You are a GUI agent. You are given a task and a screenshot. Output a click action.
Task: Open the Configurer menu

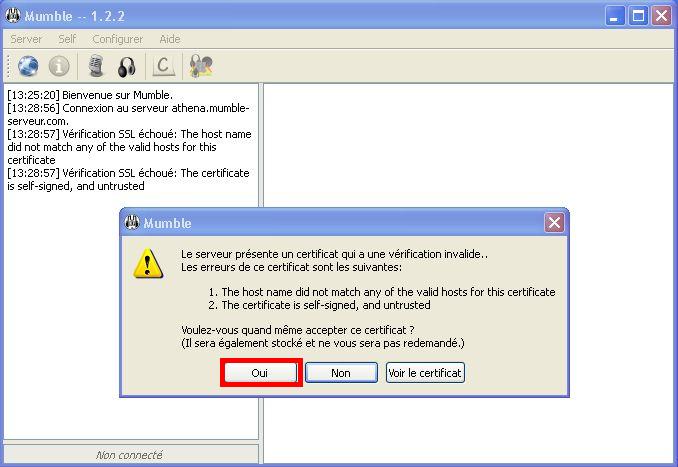pyautogui.click(x=118, y=39)
